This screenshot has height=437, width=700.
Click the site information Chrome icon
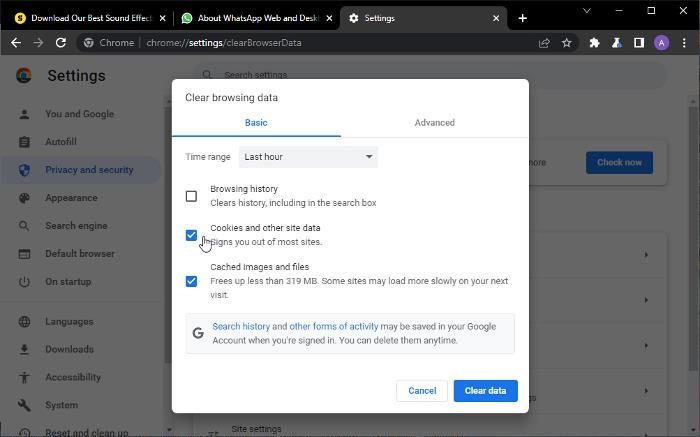point(89,43)
